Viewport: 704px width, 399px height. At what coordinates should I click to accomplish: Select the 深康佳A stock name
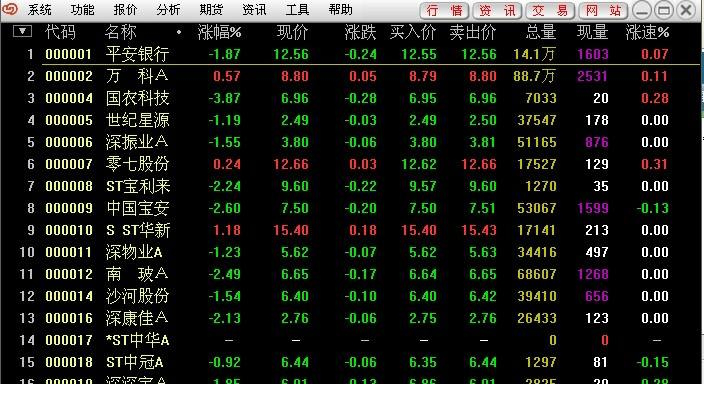[x=137, y=318]
